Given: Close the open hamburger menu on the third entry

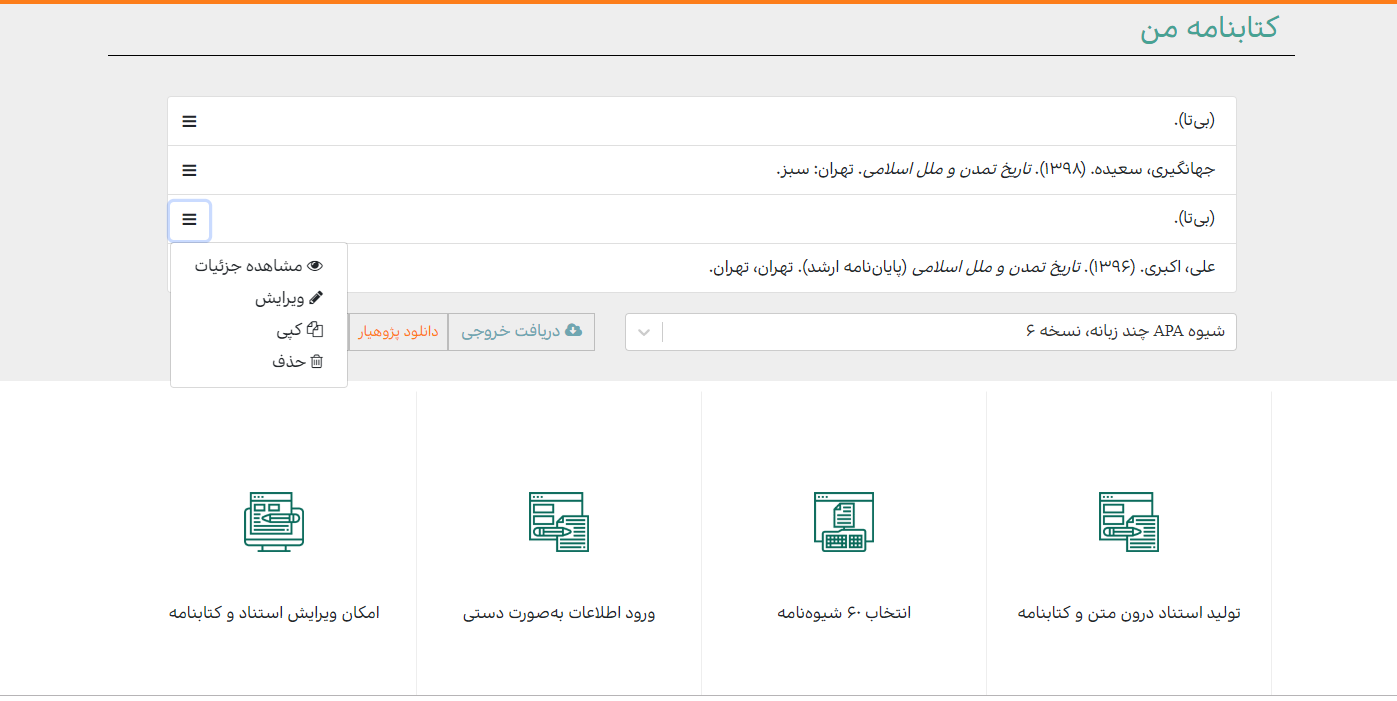Looking at the screenshot, I should click(x=189, y=220).
